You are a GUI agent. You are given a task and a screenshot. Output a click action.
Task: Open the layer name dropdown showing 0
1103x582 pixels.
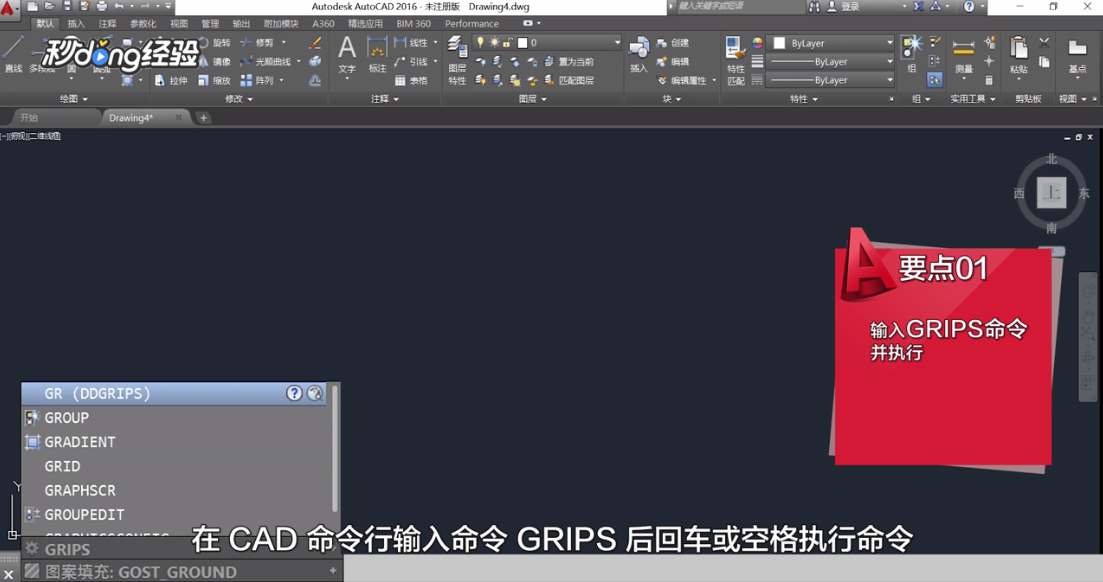pos(547,43)
